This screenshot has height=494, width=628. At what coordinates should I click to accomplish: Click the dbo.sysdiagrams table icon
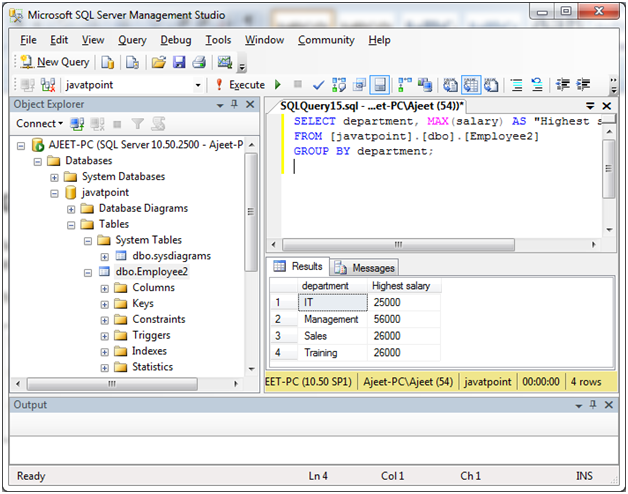[121, 256]
